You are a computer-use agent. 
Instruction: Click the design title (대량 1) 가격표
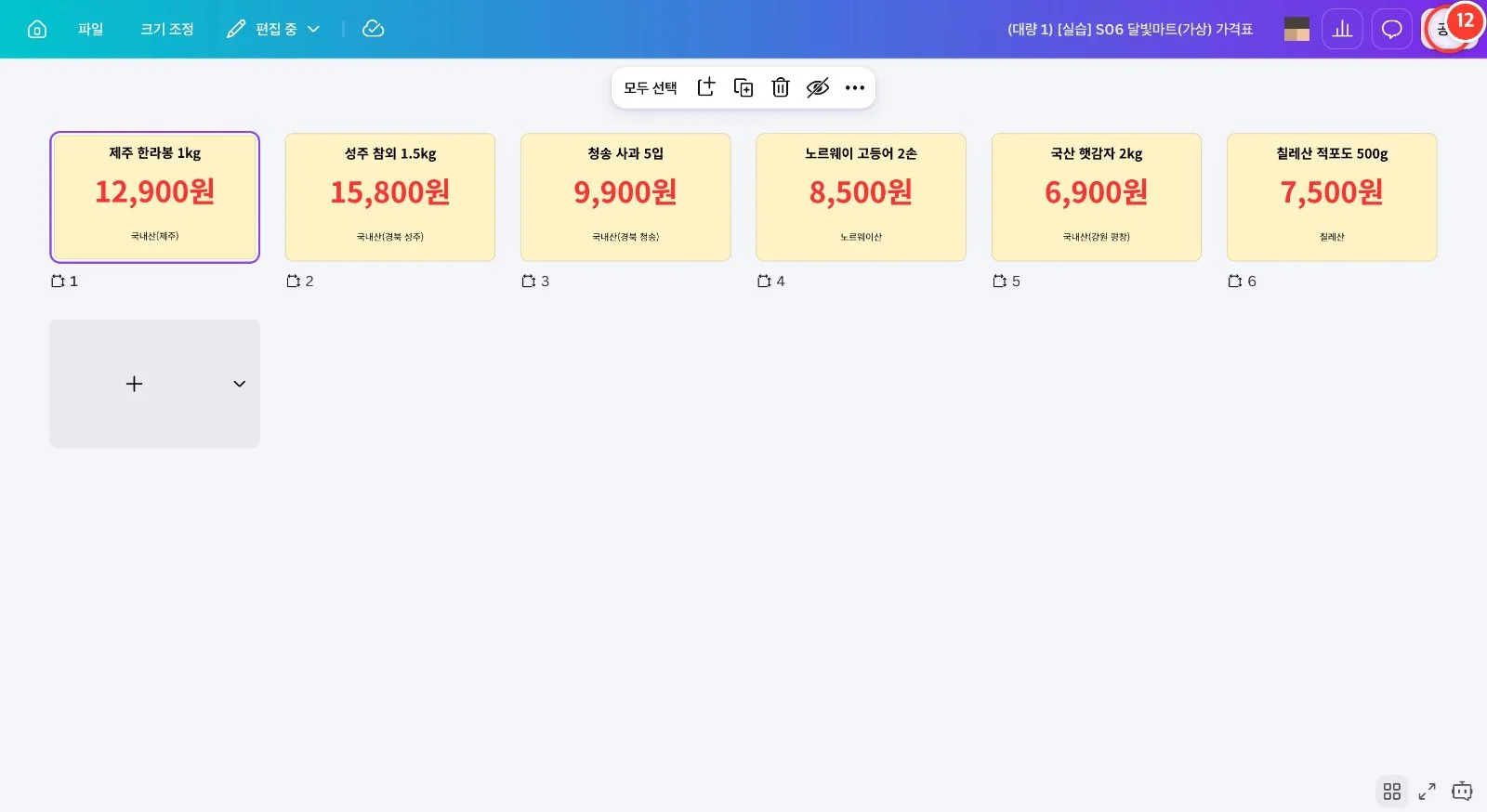pyautogui.click(x=1130, y=29)
